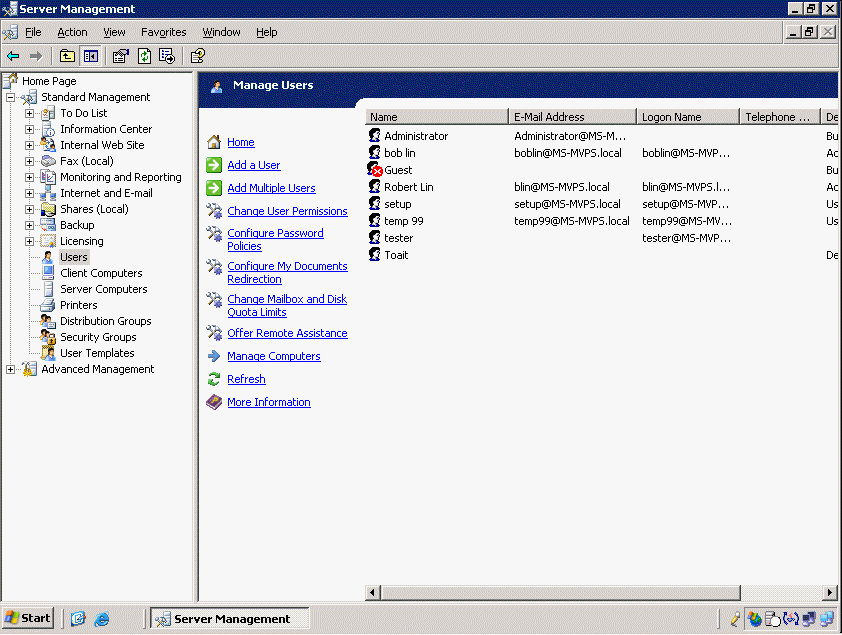842x635 pixels.
Task: Click the Back arrow toolbar button
Action: (13, 56)
